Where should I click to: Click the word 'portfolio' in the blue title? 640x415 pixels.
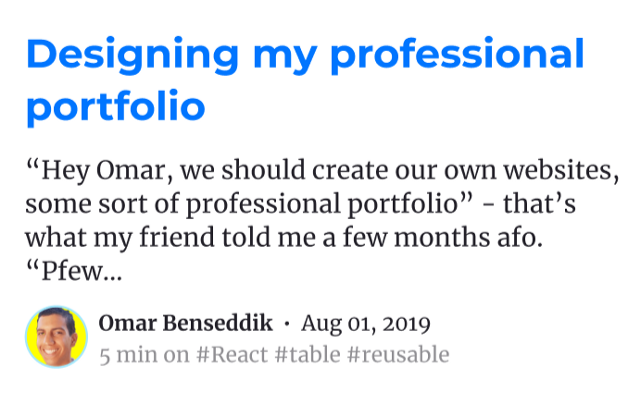[x=116, y=107]
